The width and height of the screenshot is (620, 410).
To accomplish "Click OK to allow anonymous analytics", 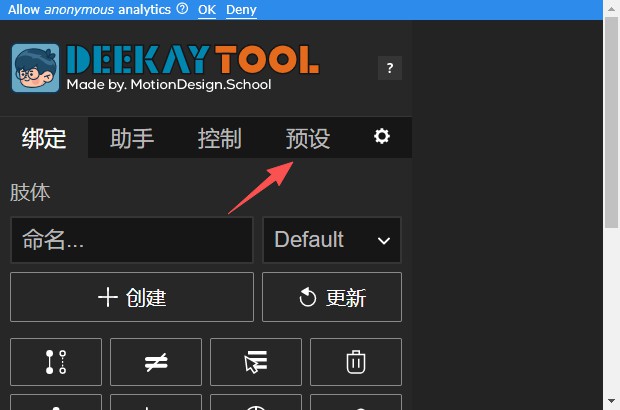I will tap(207, 9).
